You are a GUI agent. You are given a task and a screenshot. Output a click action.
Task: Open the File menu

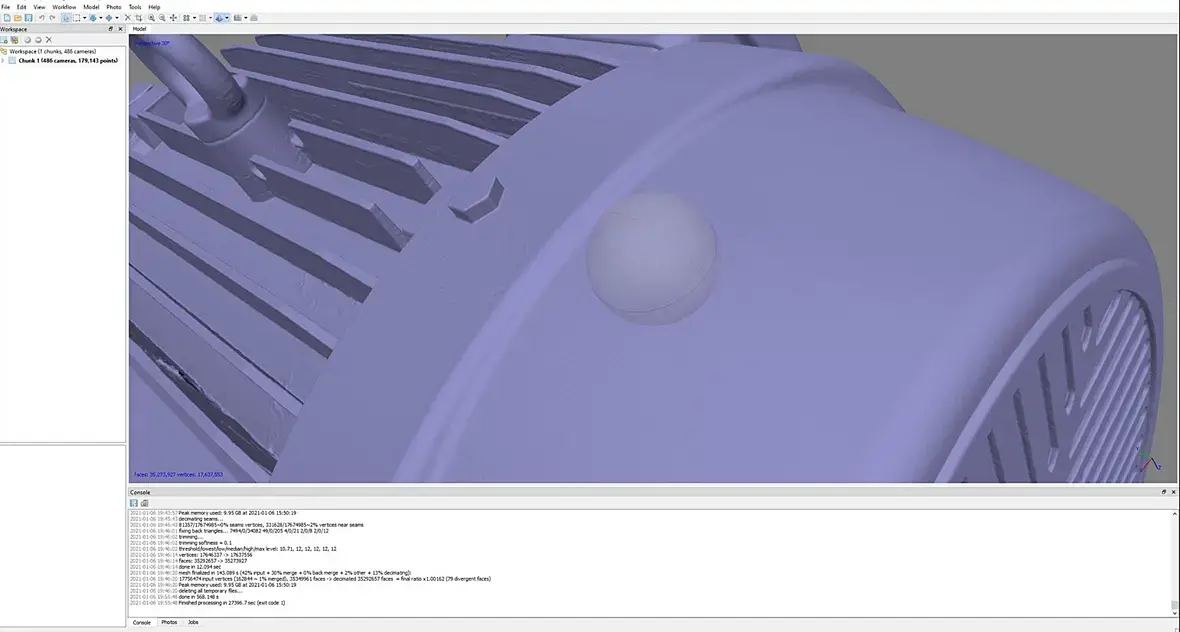(6, 7)
